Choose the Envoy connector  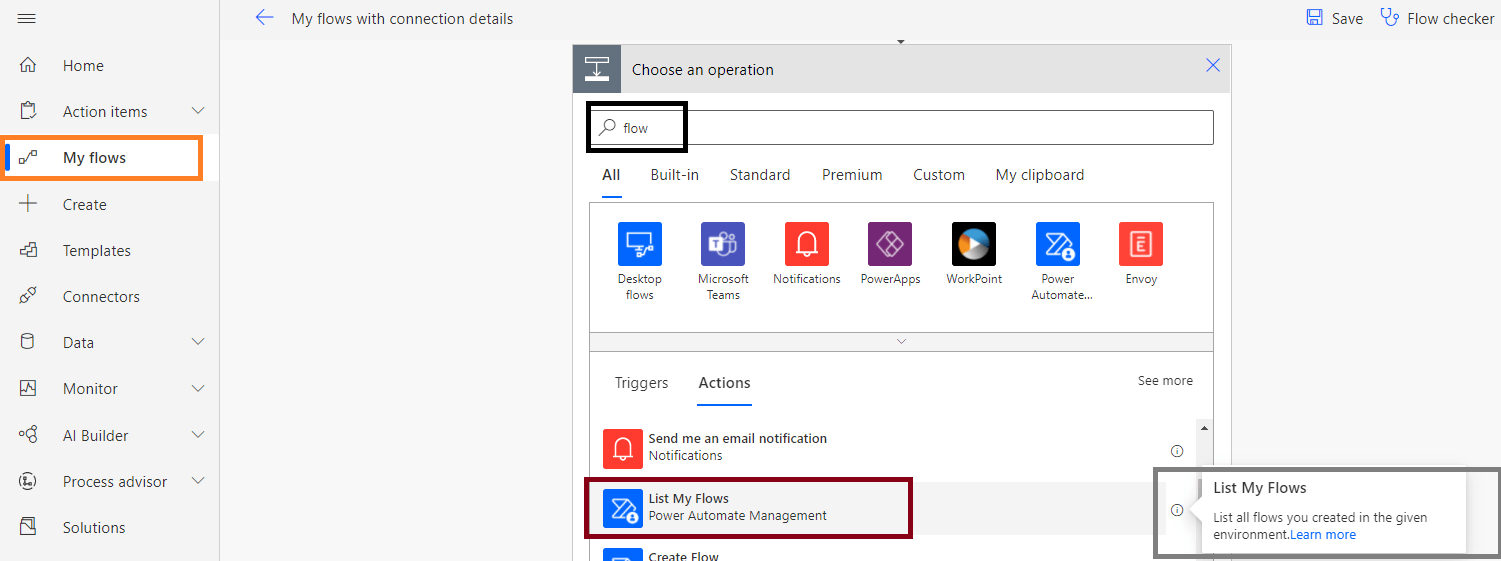[1141, 254]
